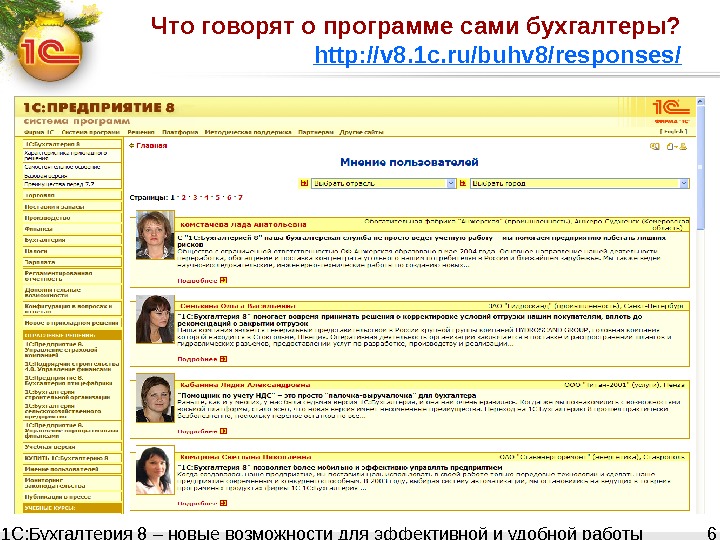Expand Подробнее under Комстачева review

(202, 280)
